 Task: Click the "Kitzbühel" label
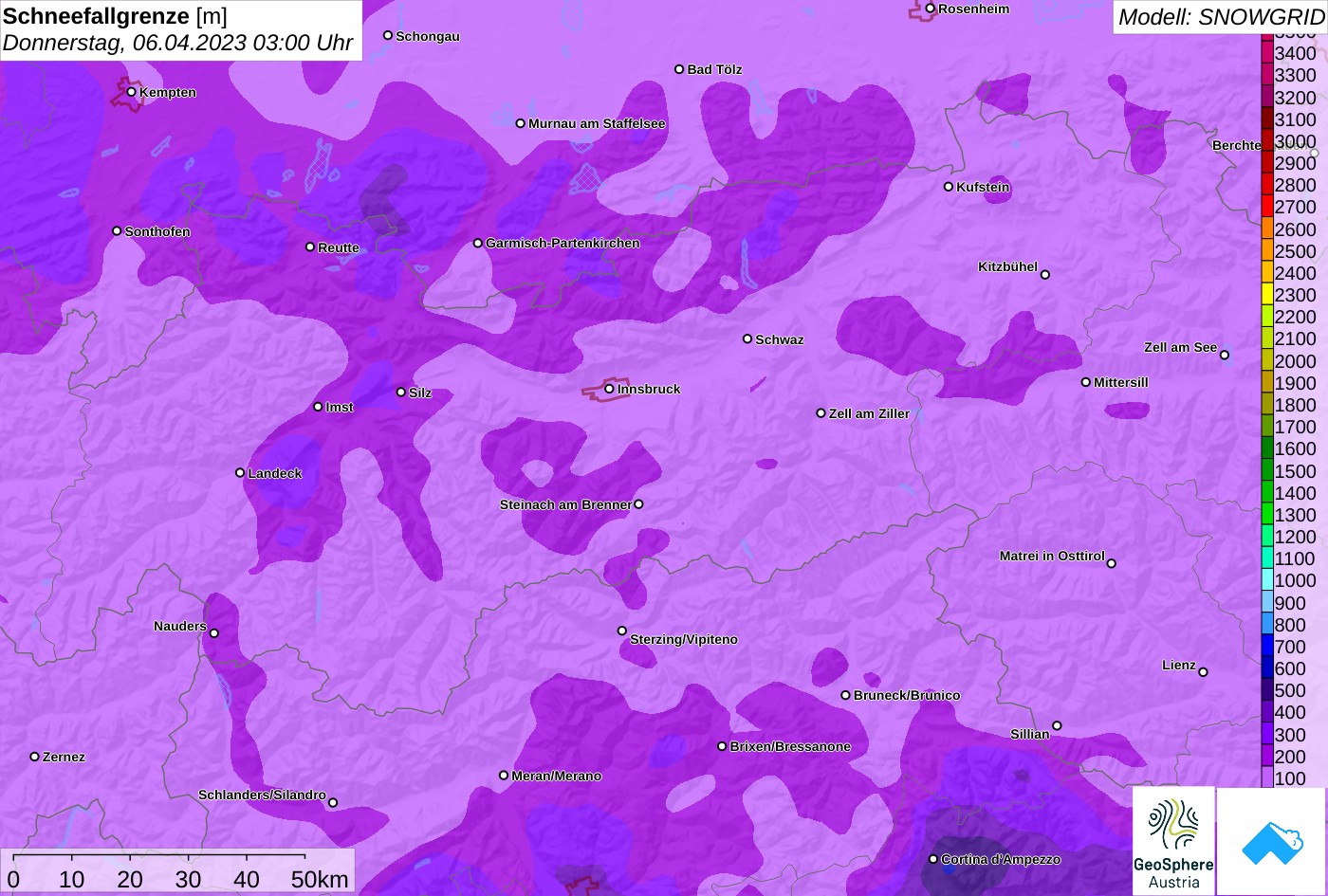[1007, 267]
